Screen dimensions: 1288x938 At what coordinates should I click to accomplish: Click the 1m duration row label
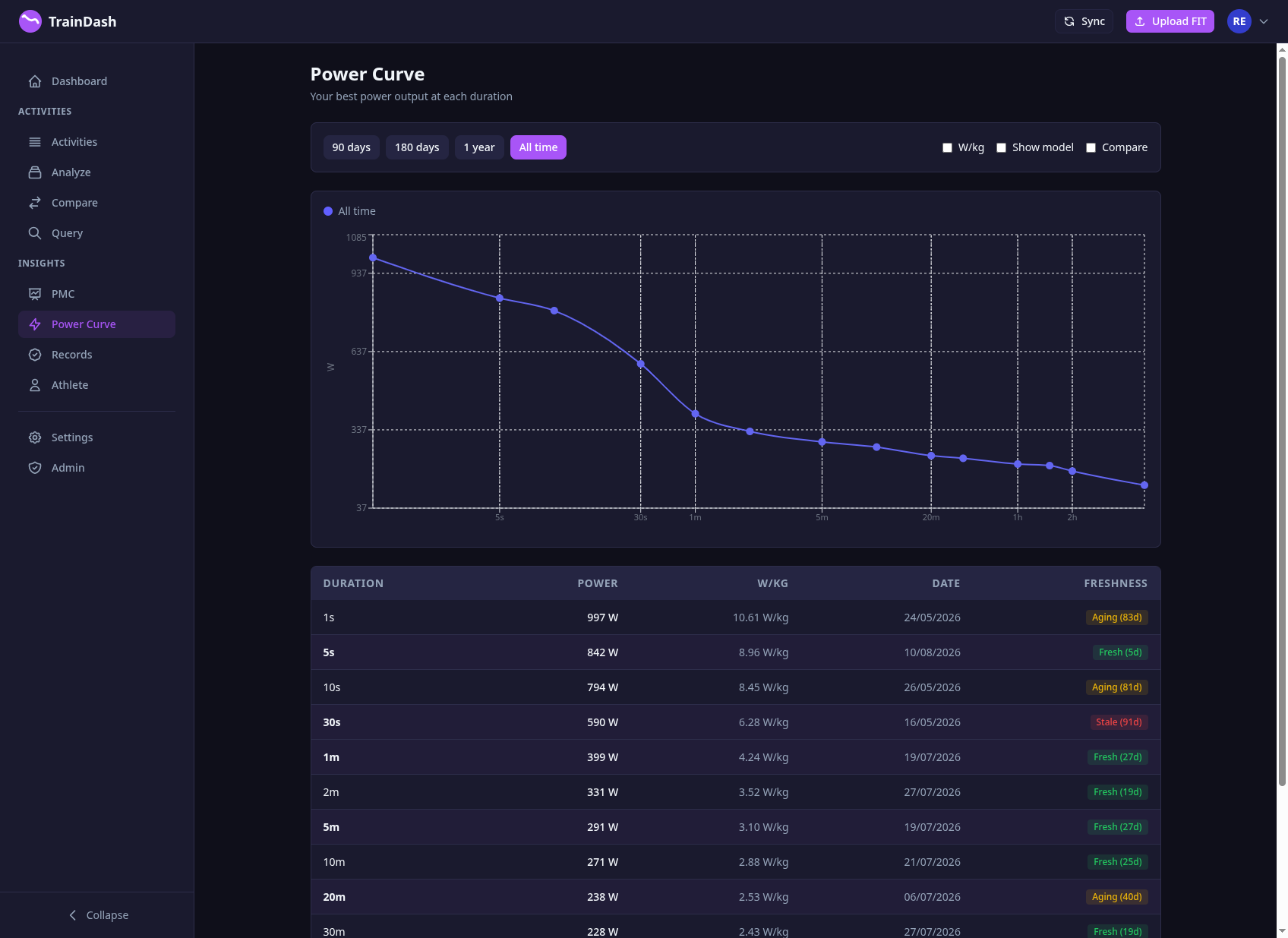(x=331, y=757)
